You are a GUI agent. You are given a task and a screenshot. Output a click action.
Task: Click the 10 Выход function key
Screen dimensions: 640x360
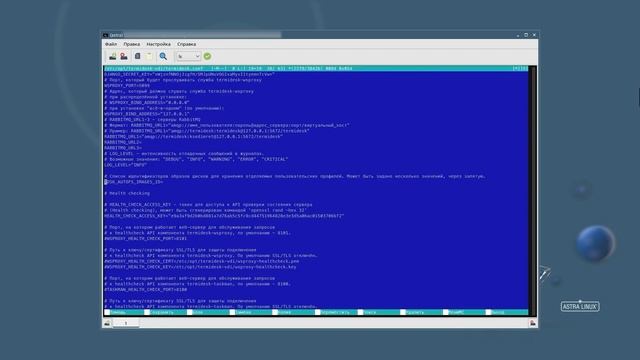[507, 312]
